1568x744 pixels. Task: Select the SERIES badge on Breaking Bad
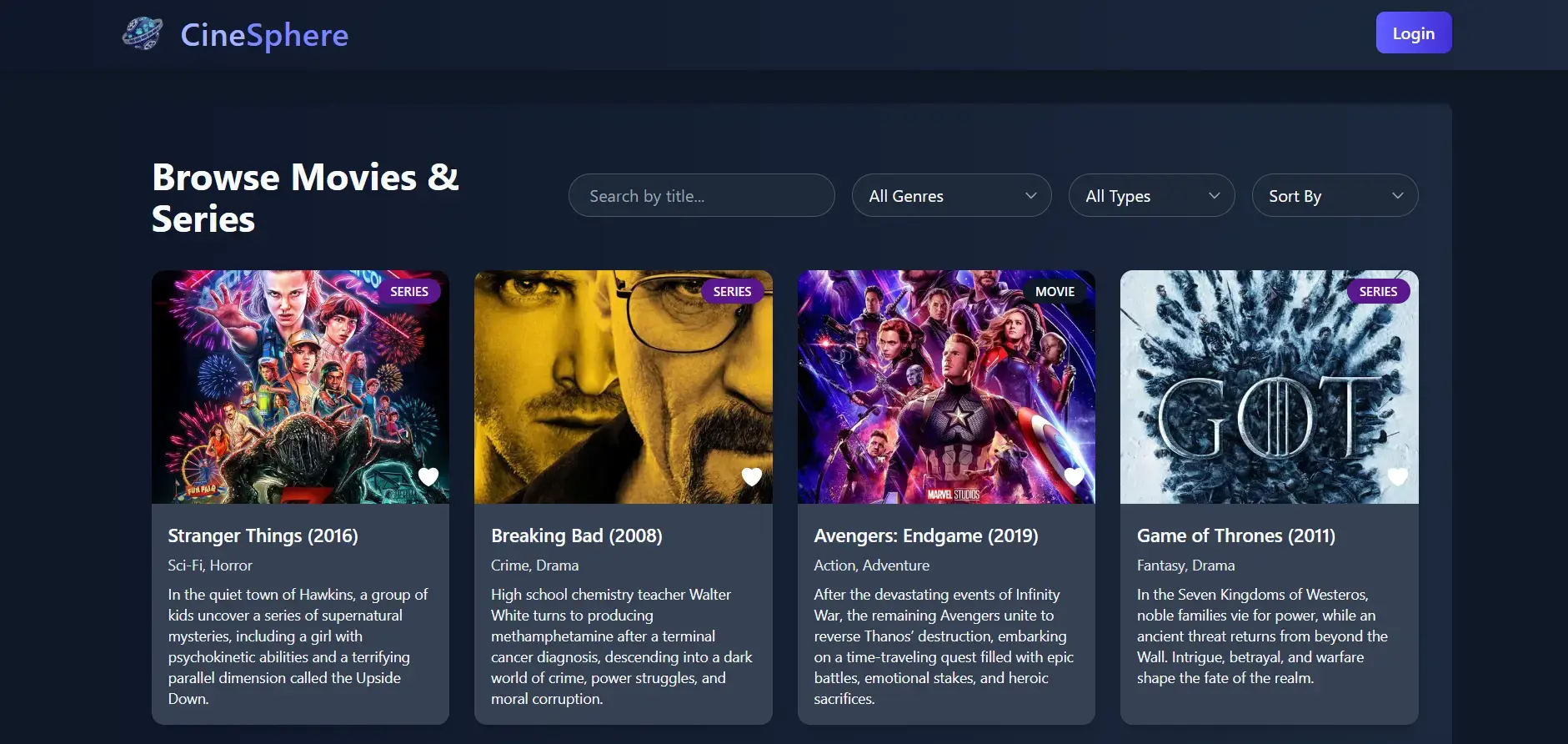(x=732, y=291)
